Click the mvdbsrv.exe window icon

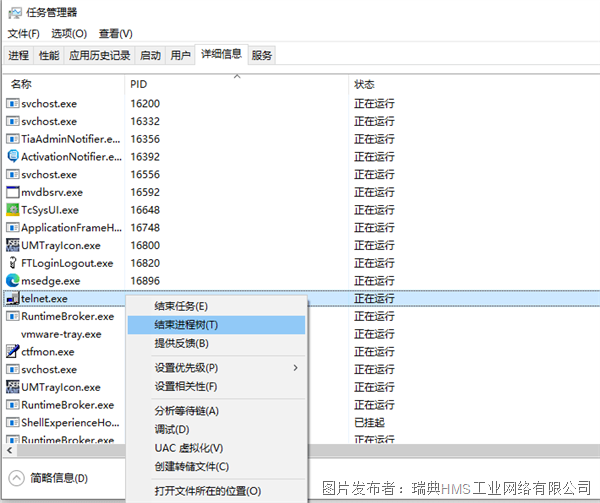[x=13, y=192]
